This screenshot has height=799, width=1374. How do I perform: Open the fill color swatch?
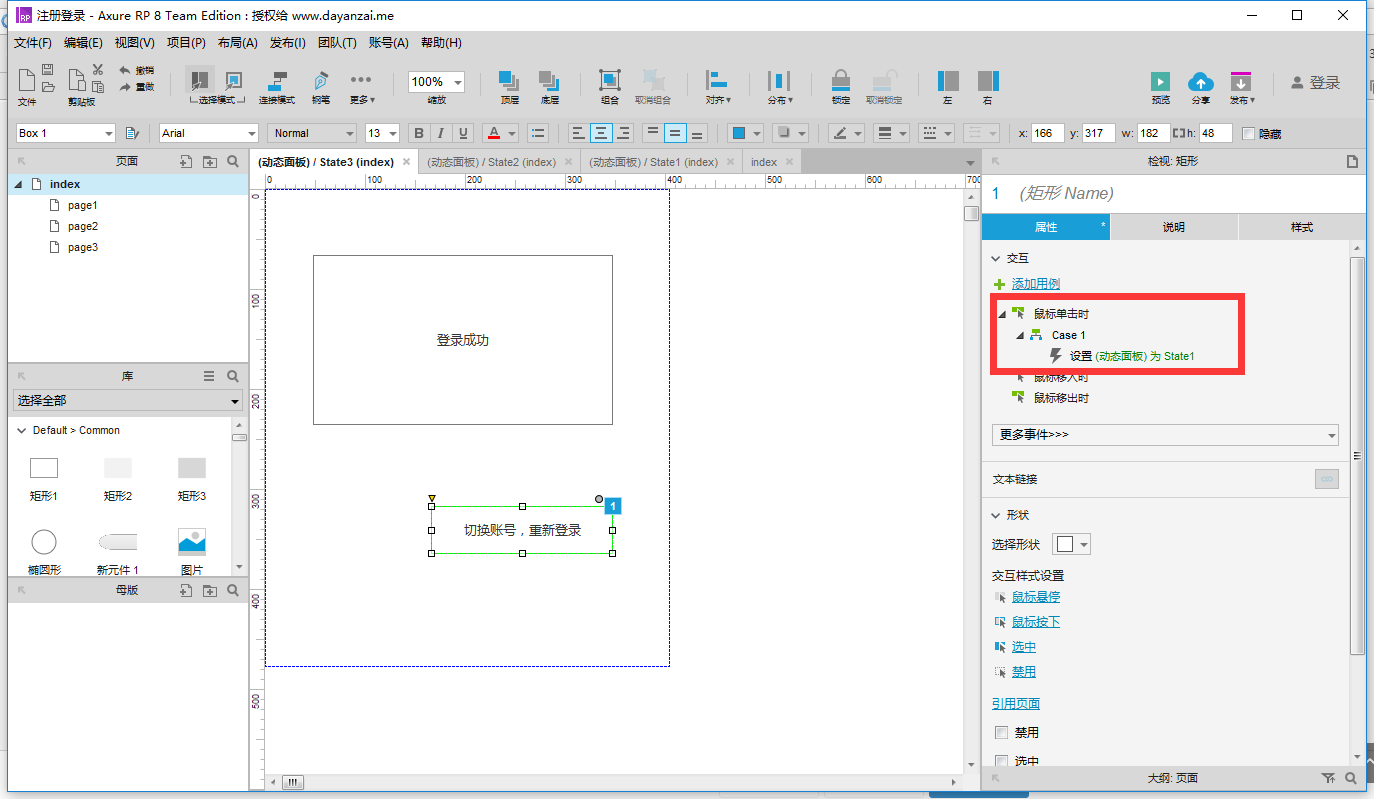point(738,133)
